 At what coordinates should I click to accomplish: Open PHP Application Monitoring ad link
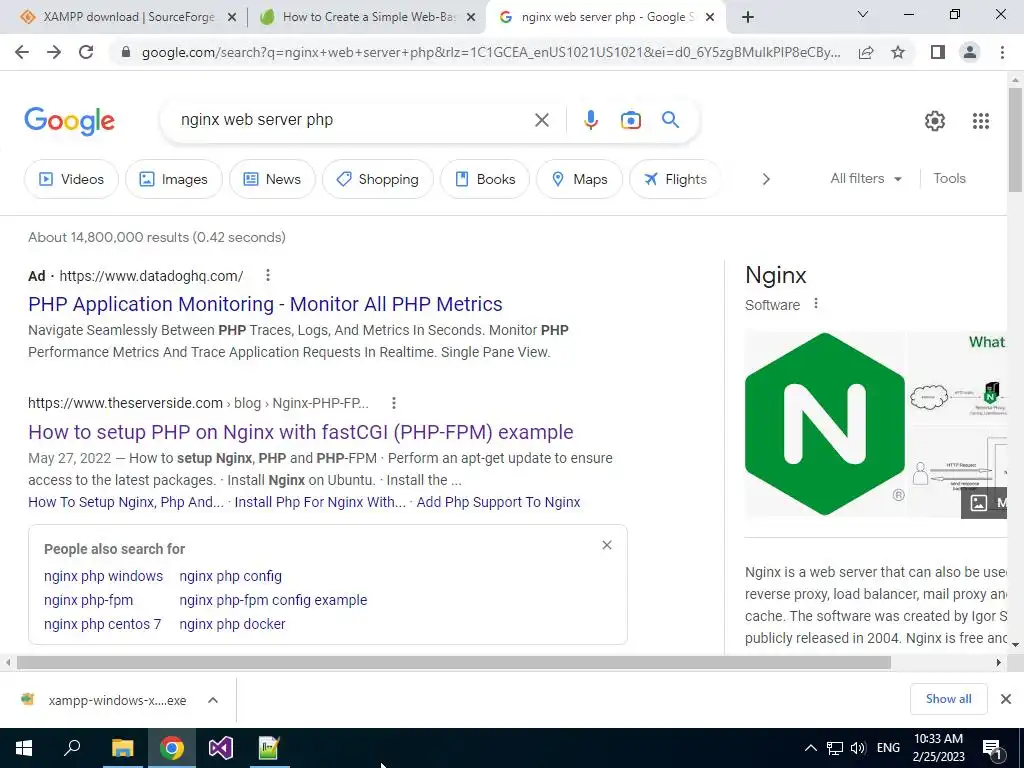265,304
